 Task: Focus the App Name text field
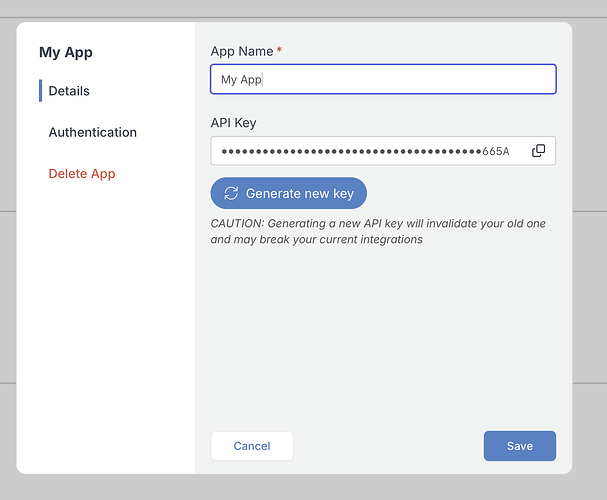coord(383,79)
